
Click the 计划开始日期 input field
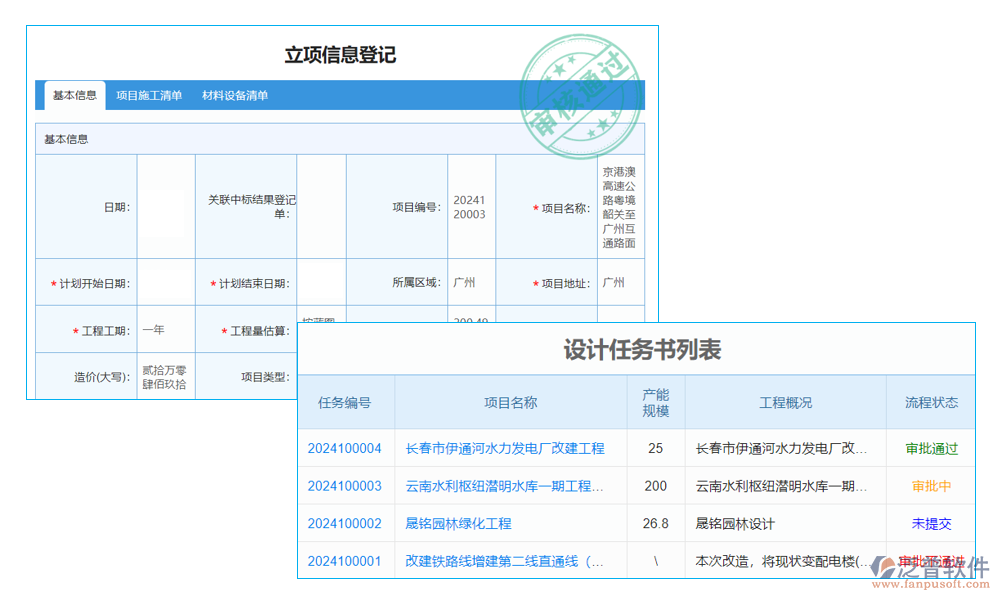(x=164, y=282)
